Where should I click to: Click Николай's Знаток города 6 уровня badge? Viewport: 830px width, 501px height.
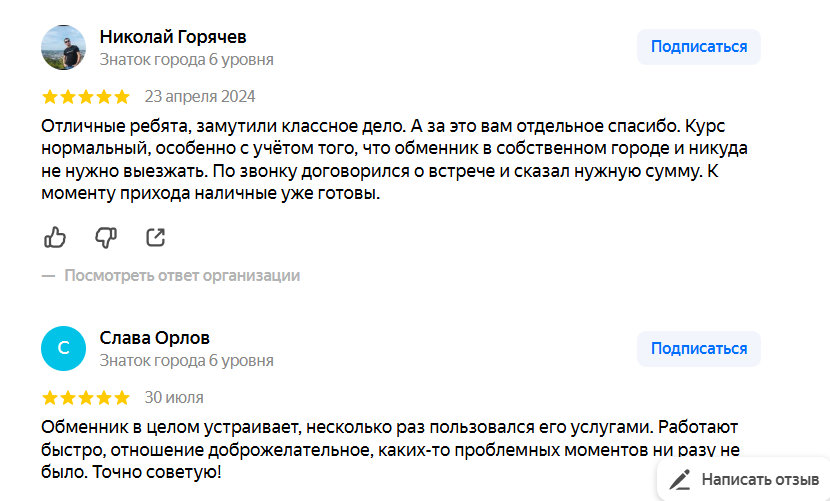click(186, 59)
